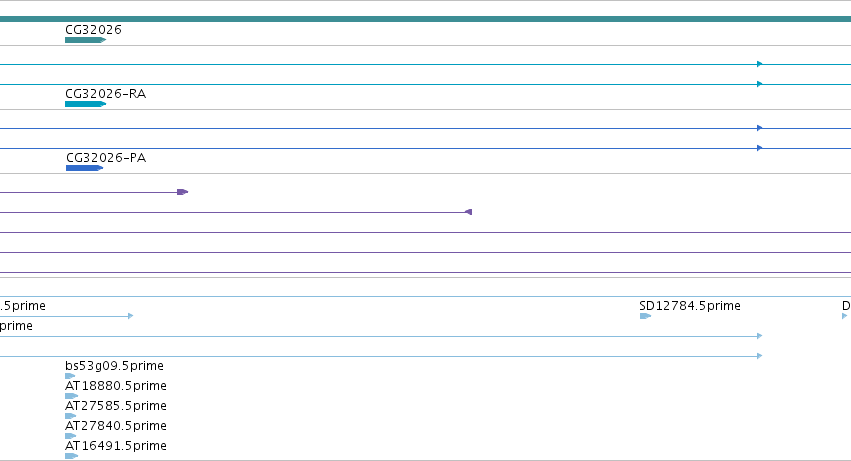The image size is (851, 461).
Task: Click the glyph under bs53g09.5prime
Action: (70, 376)
